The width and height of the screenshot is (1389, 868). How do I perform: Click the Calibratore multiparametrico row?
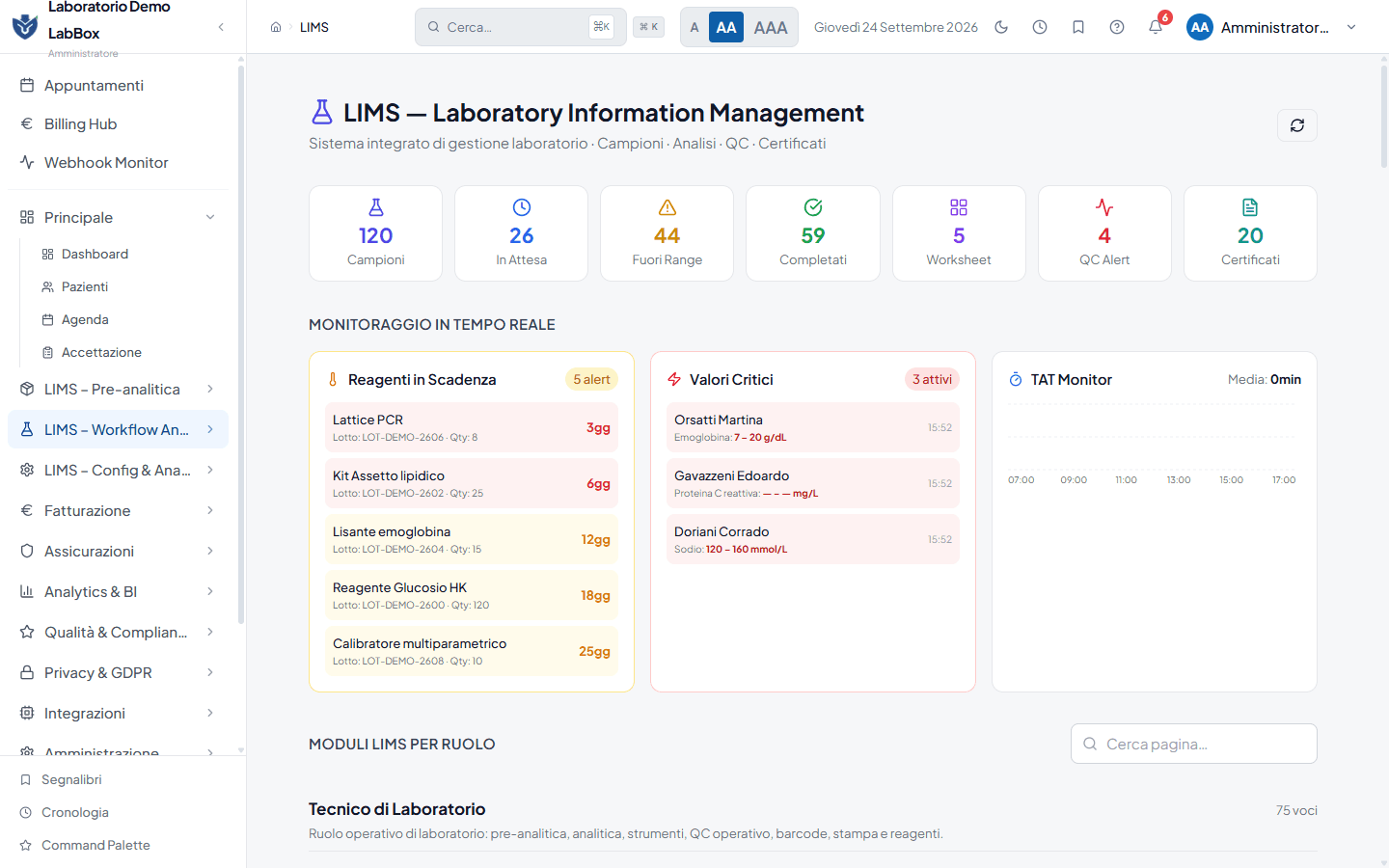point(472,651)
